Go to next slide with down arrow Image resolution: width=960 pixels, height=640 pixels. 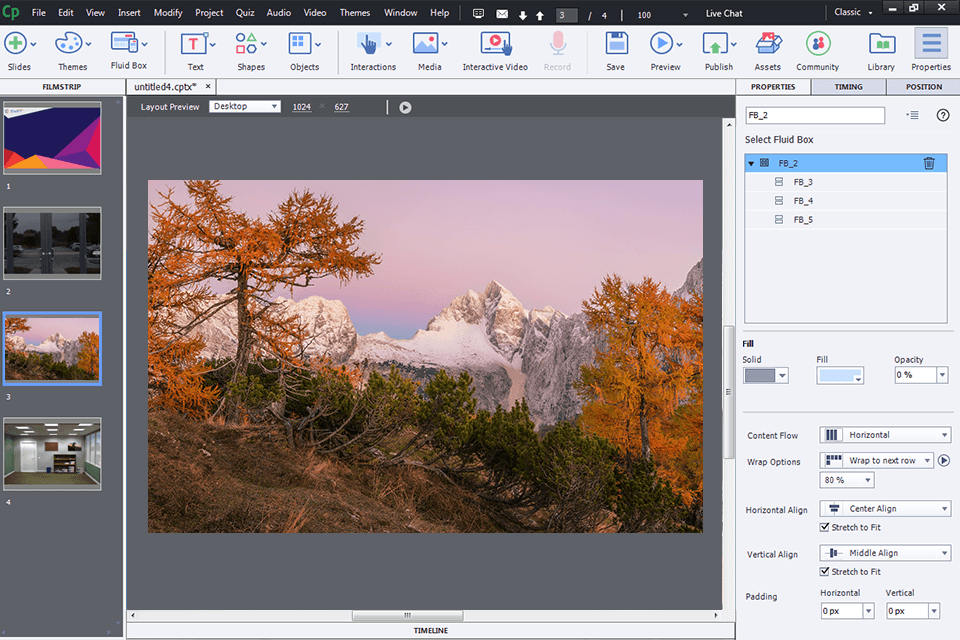pos(523,15)
